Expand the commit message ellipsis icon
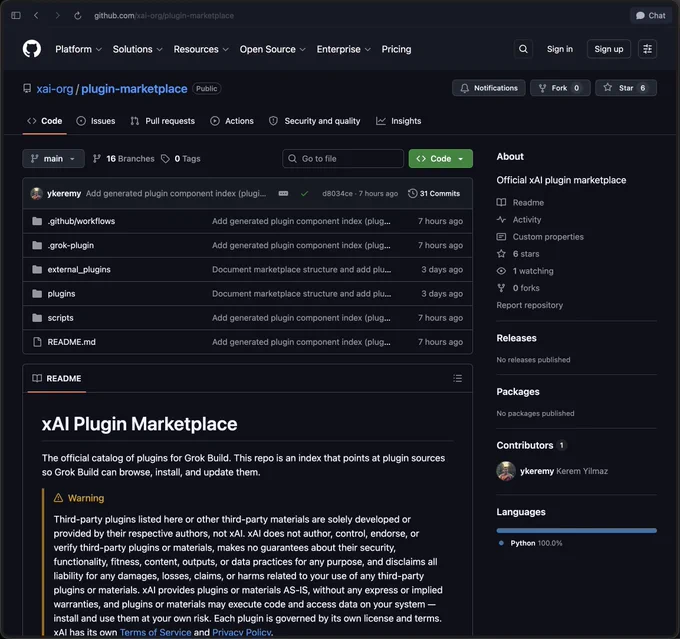680x639 pixels. tap(283, 193)
